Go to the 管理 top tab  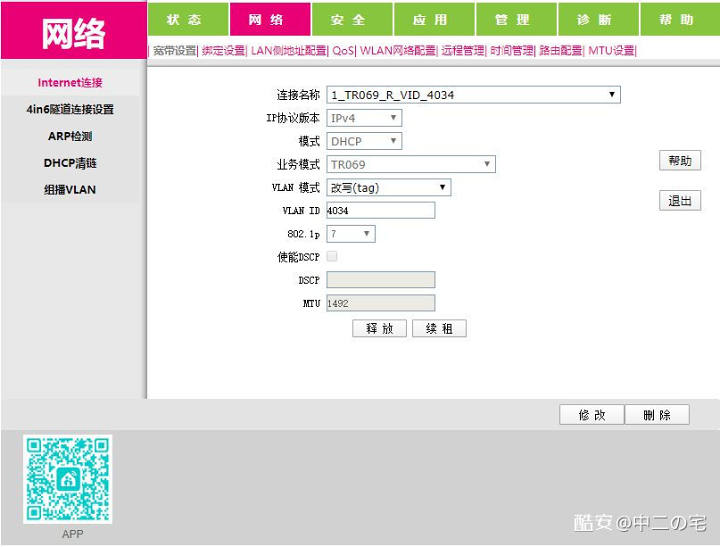pos(513,19)
